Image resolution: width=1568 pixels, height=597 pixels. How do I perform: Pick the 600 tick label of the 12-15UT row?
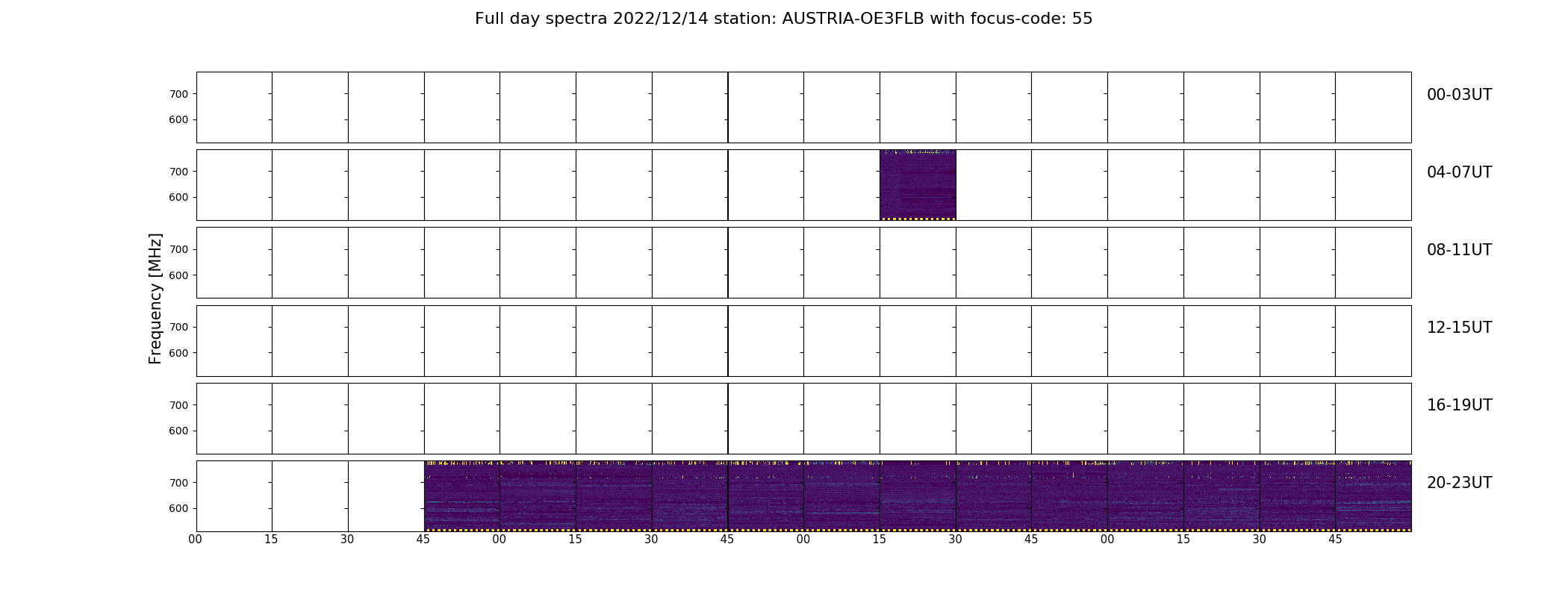(x=178, y=353)
